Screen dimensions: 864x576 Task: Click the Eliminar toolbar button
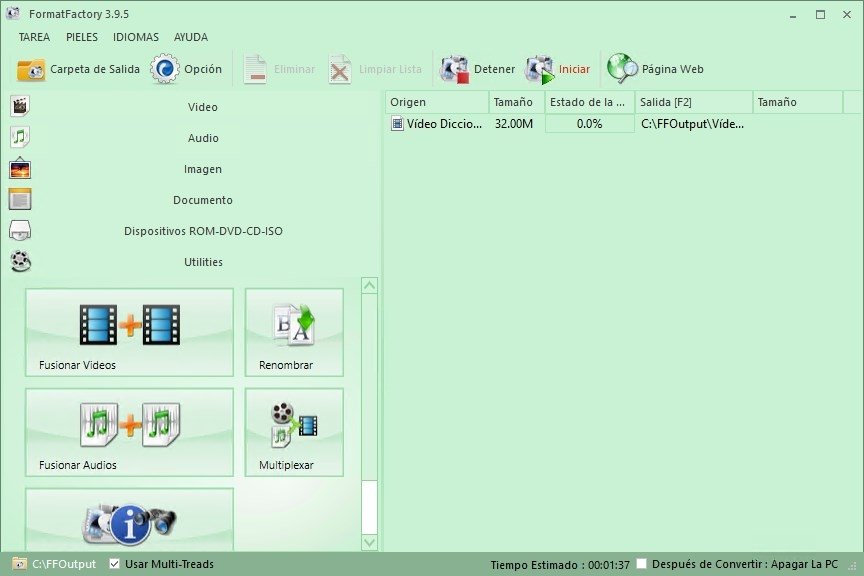point(279,69)
